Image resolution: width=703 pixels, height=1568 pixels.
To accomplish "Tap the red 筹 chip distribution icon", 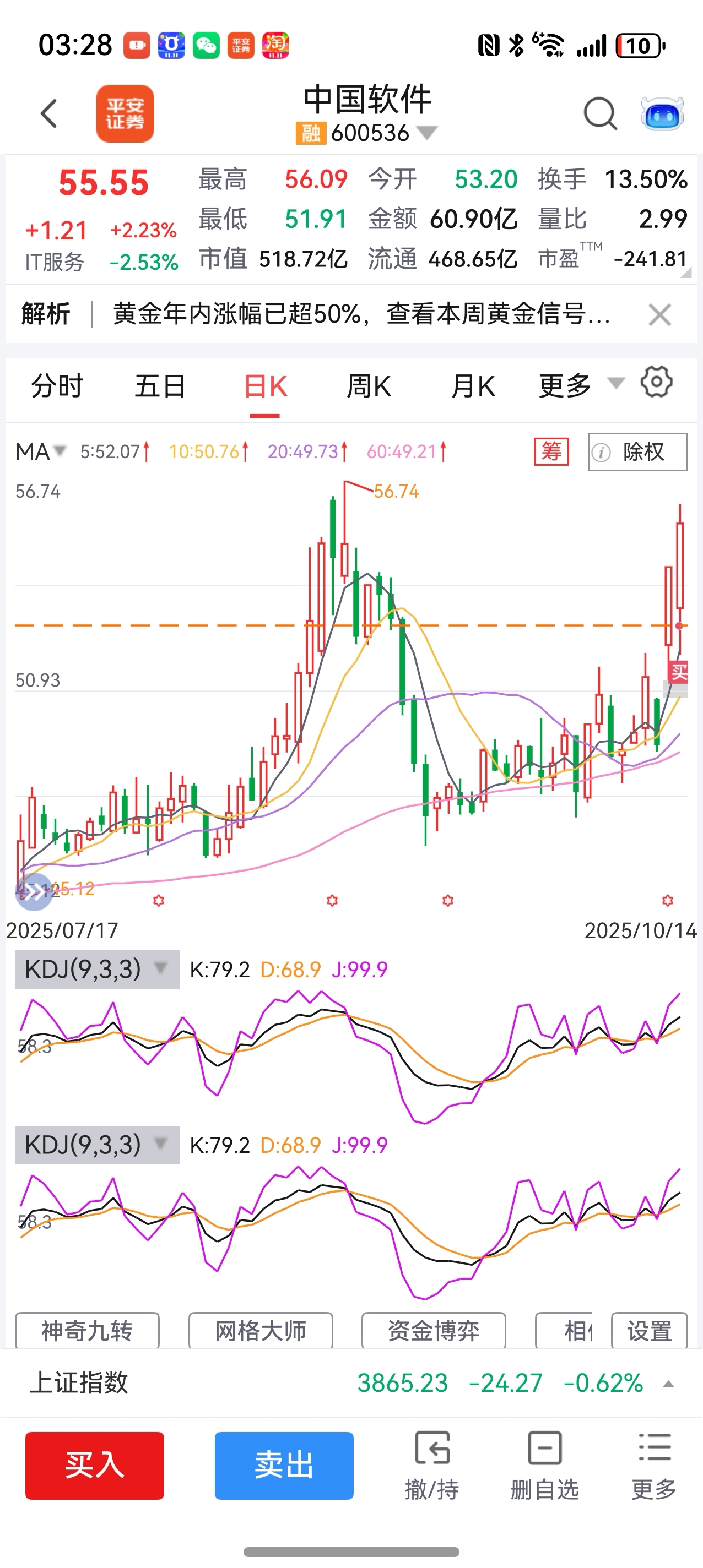I will point(551,451).
